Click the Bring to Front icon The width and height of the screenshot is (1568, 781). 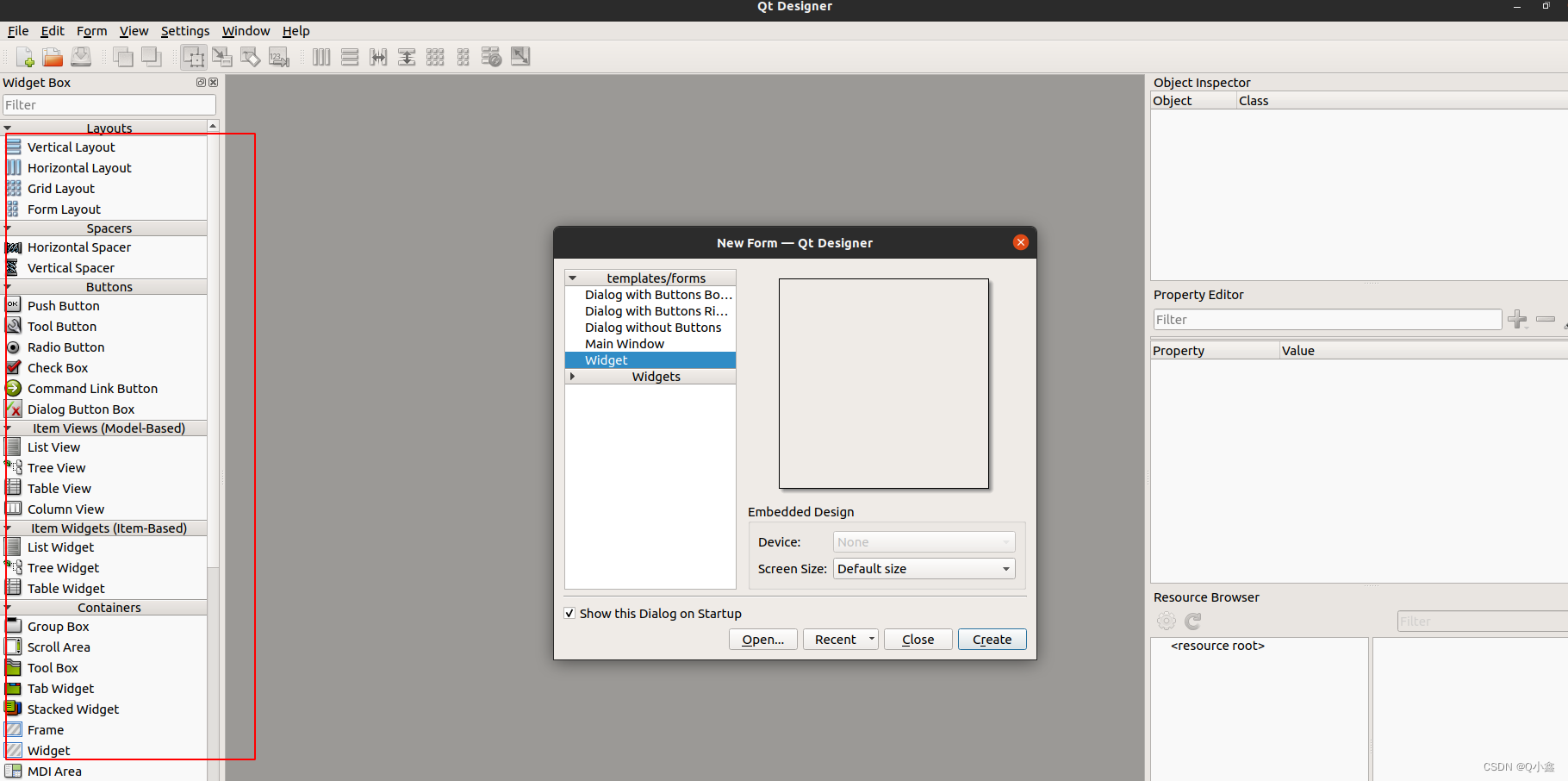pyautogui.click(x=152, y=57)
